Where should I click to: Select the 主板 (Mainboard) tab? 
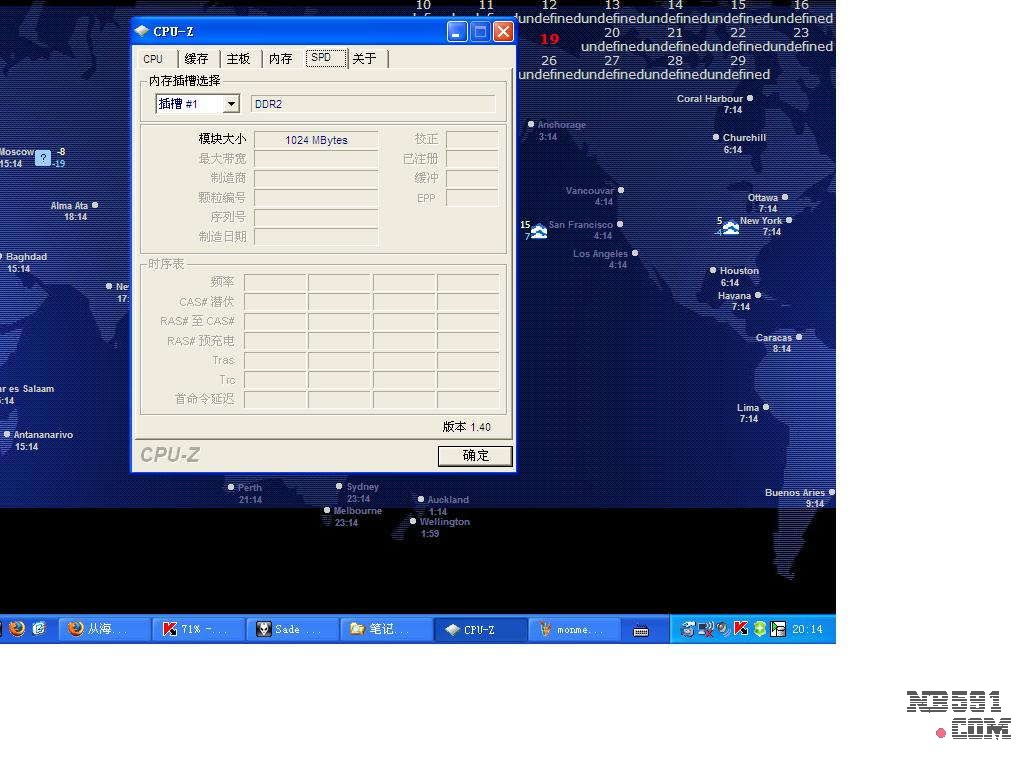[238, 59]
